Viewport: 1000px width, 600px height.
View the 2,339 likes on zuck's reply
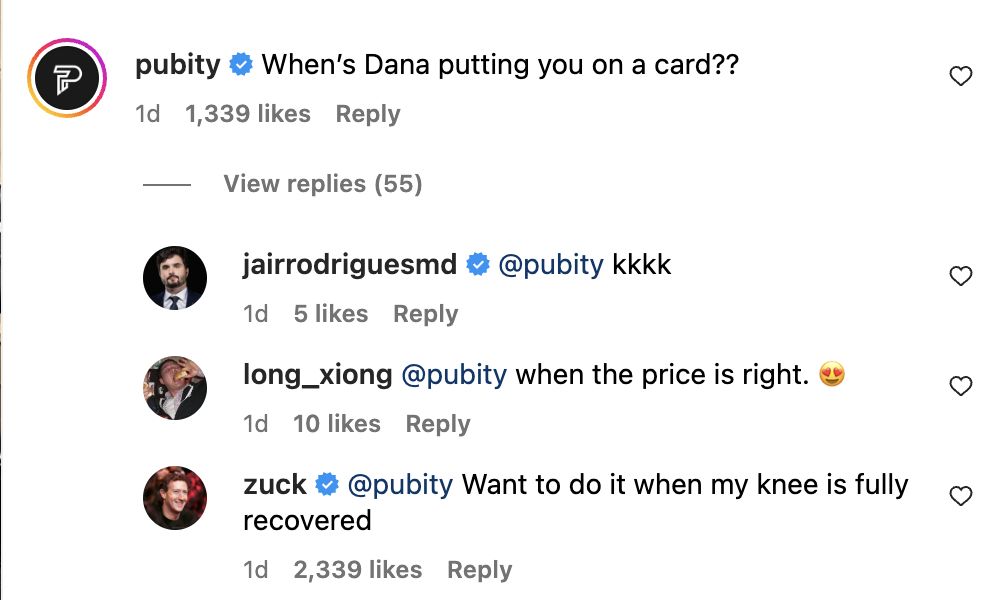coord(358,570)
